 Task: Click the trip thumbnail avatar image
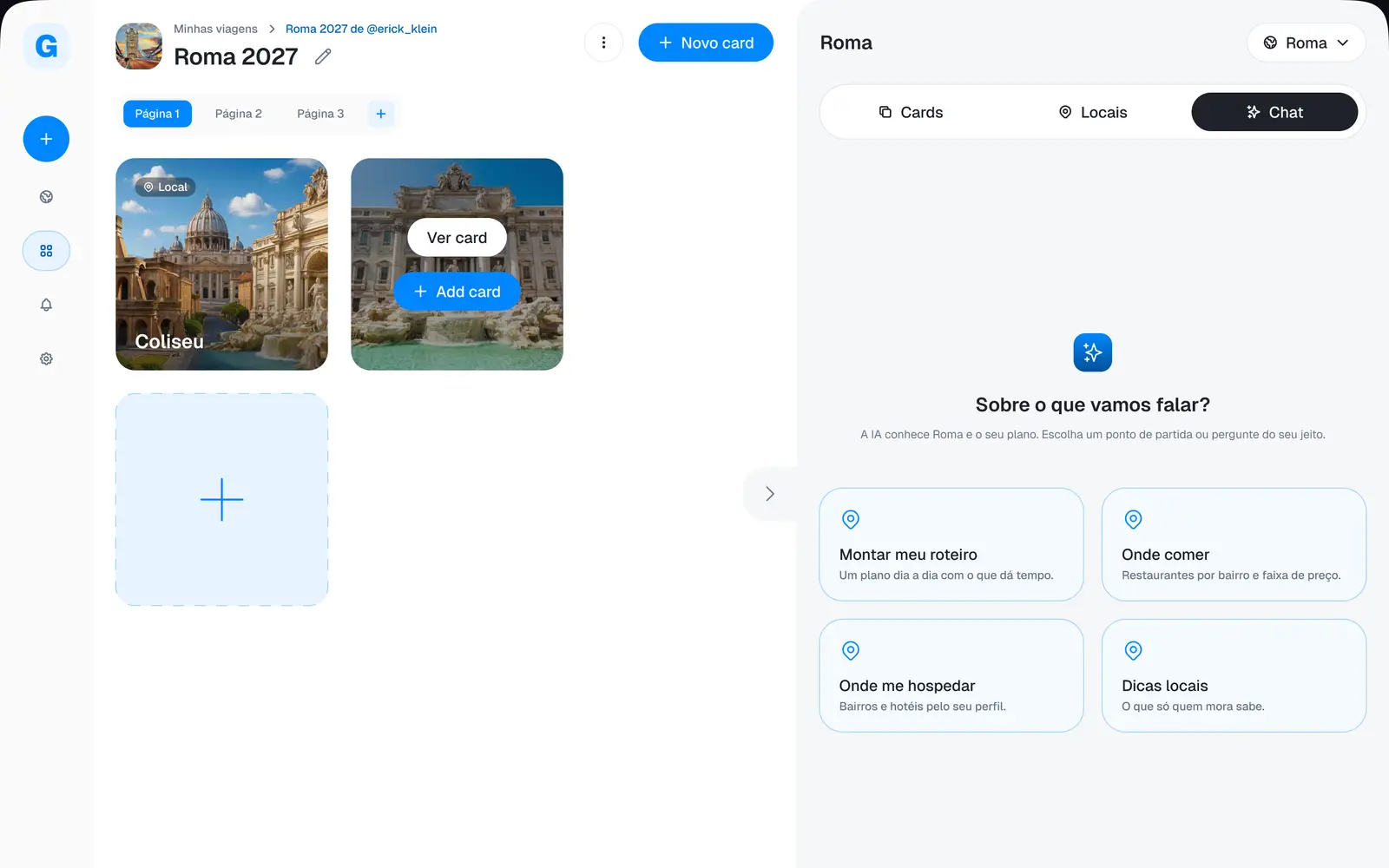click(x=139, y=46)
